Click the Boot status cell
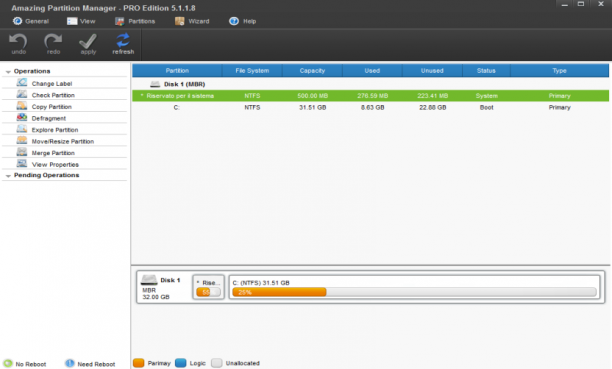This screenshot has width=612, height=369. tap(486, 107)
